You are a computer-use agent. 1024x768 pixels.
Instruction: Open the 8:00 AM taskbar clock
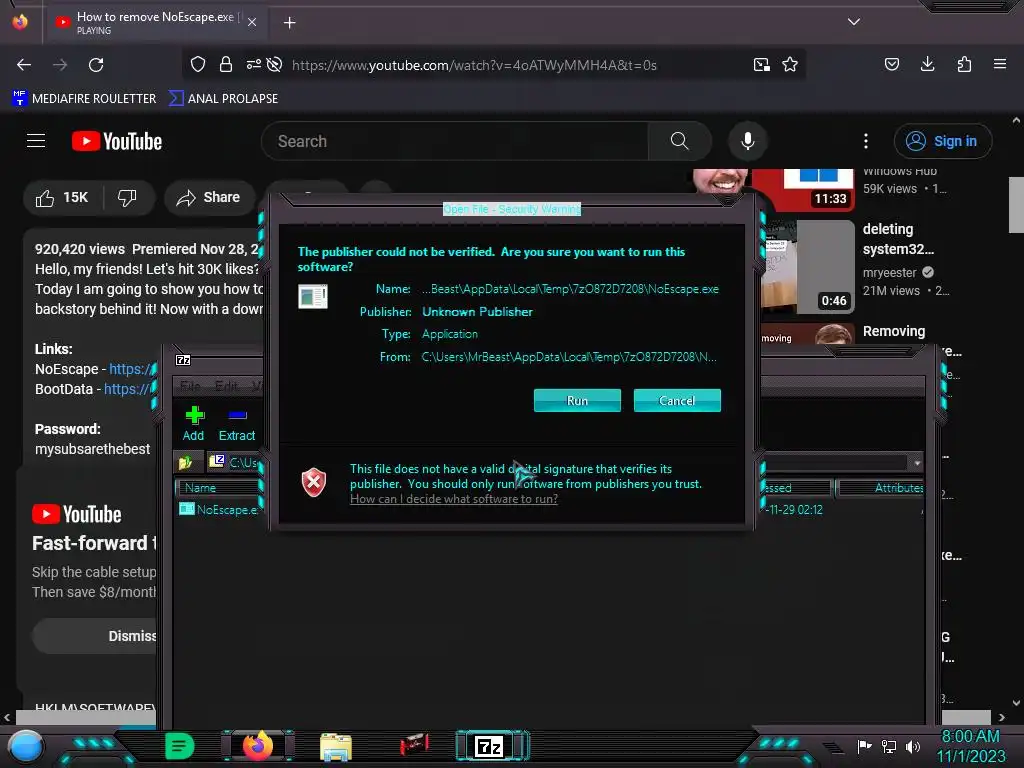click(x=970, y=746)
